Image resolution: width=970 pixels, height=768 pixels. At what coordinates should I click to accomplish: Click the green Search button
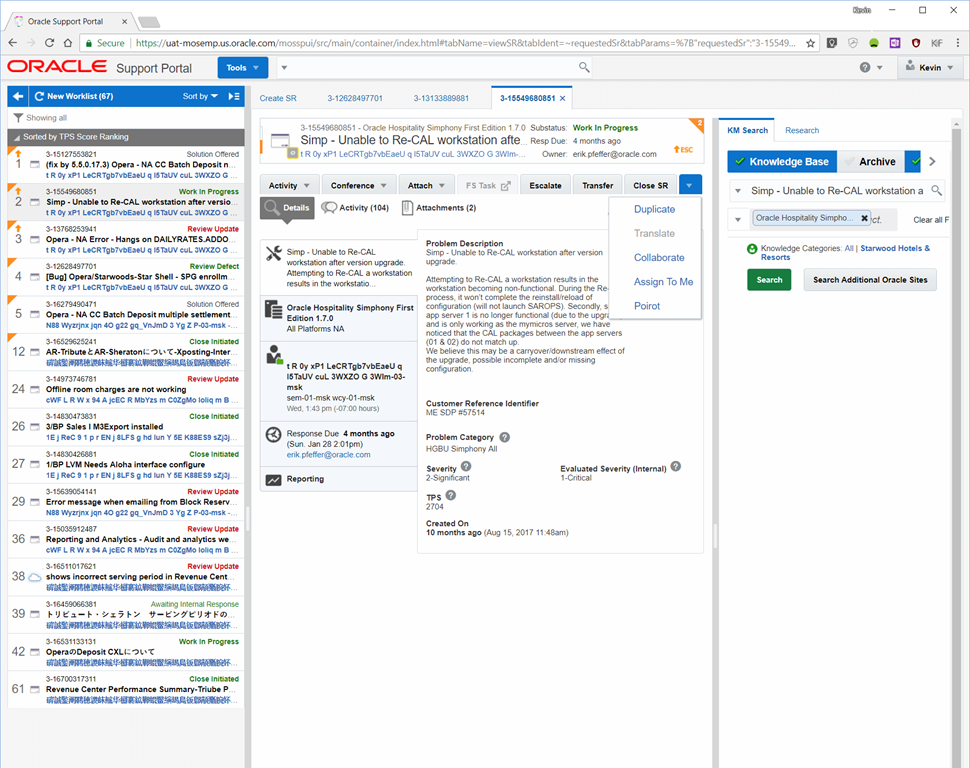coord(769,280)
